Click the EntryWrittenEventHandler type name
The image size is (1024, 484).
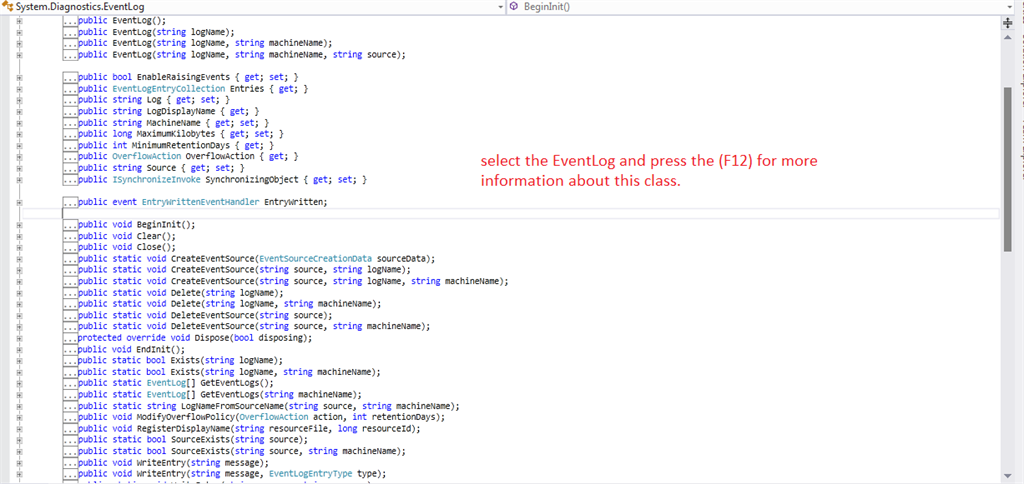click(x=200, y=202)
